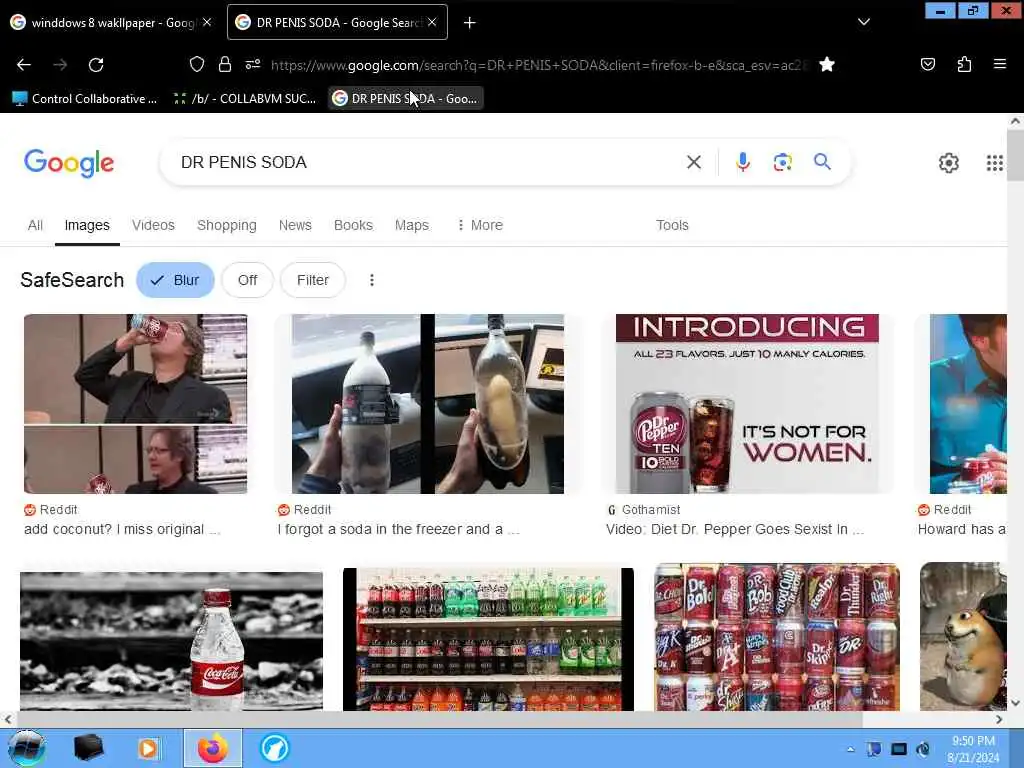Search by image using the Lens icon
This screenshot has width=1024, height=768.
click(782, 162)
